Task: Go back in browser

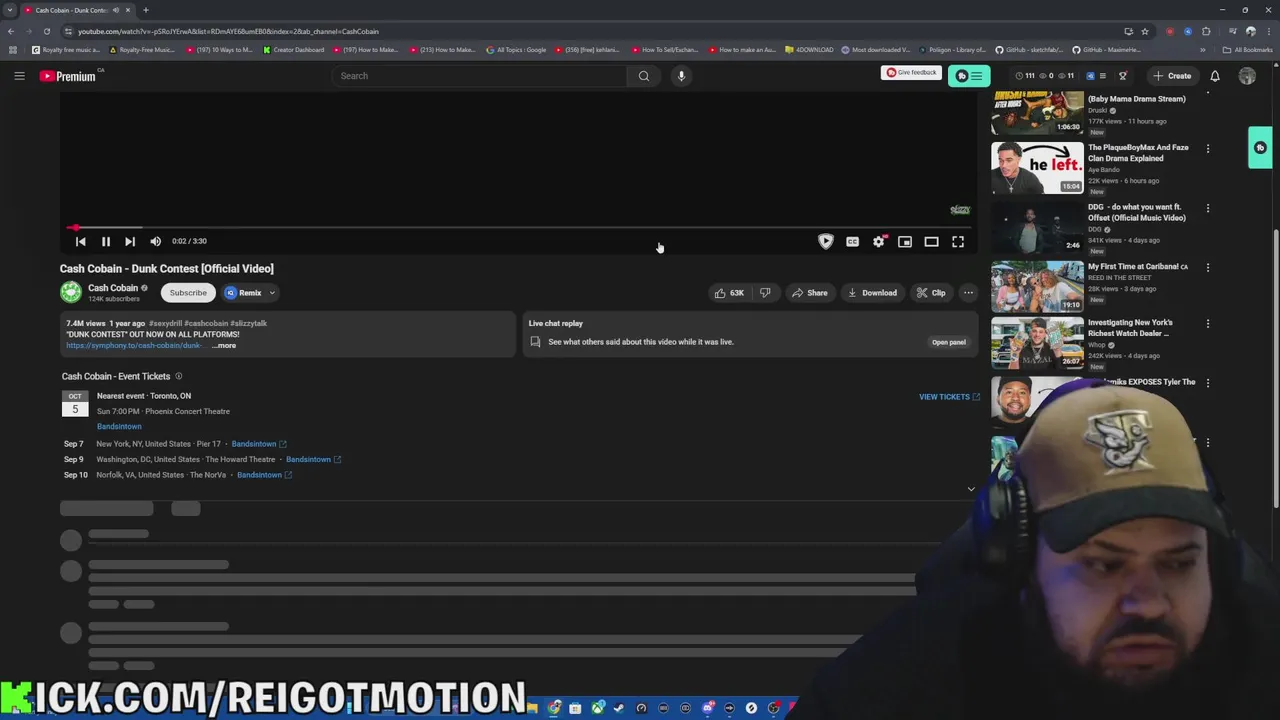Action: tap(11, 31)
